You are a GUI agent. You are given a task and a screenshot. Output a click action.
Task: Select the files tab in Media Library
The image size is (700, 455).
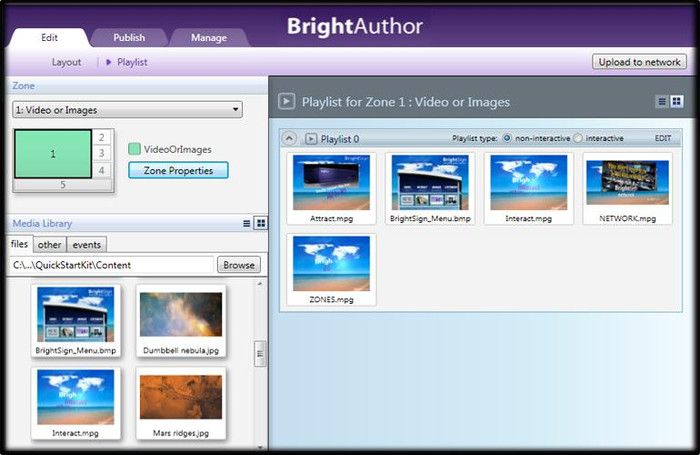pyautogui.click(x=19, y=244)
